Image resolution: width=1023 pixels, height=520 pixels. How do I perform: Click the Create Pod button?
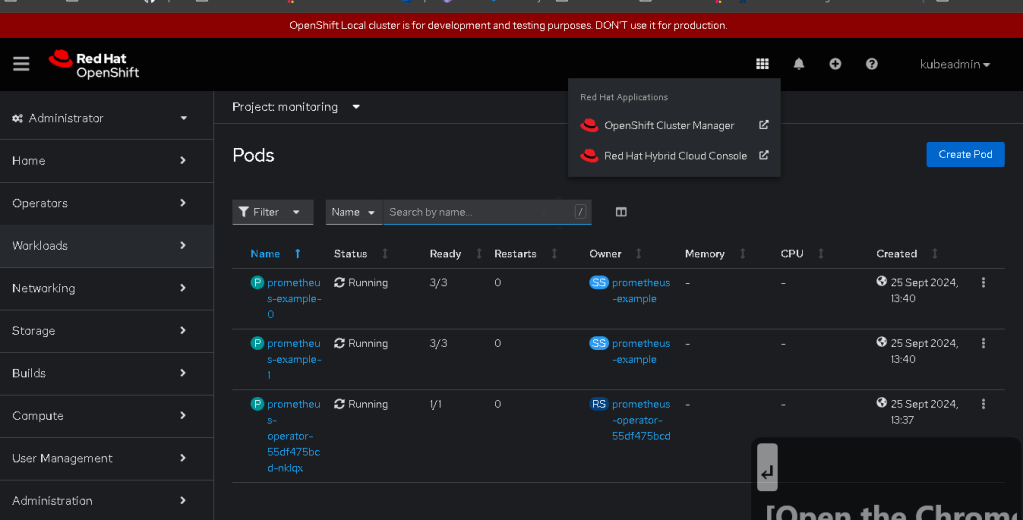click(965, 155)
